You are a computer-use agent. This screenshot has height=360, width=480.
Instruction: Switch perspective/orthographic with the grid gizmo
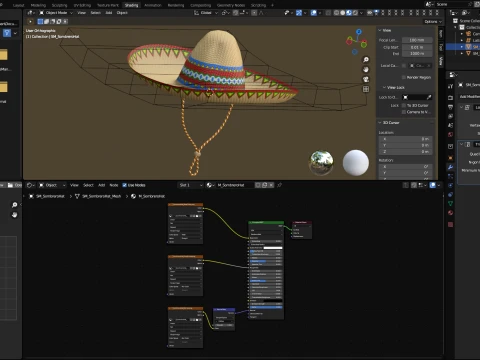click(x=366, y=89)
